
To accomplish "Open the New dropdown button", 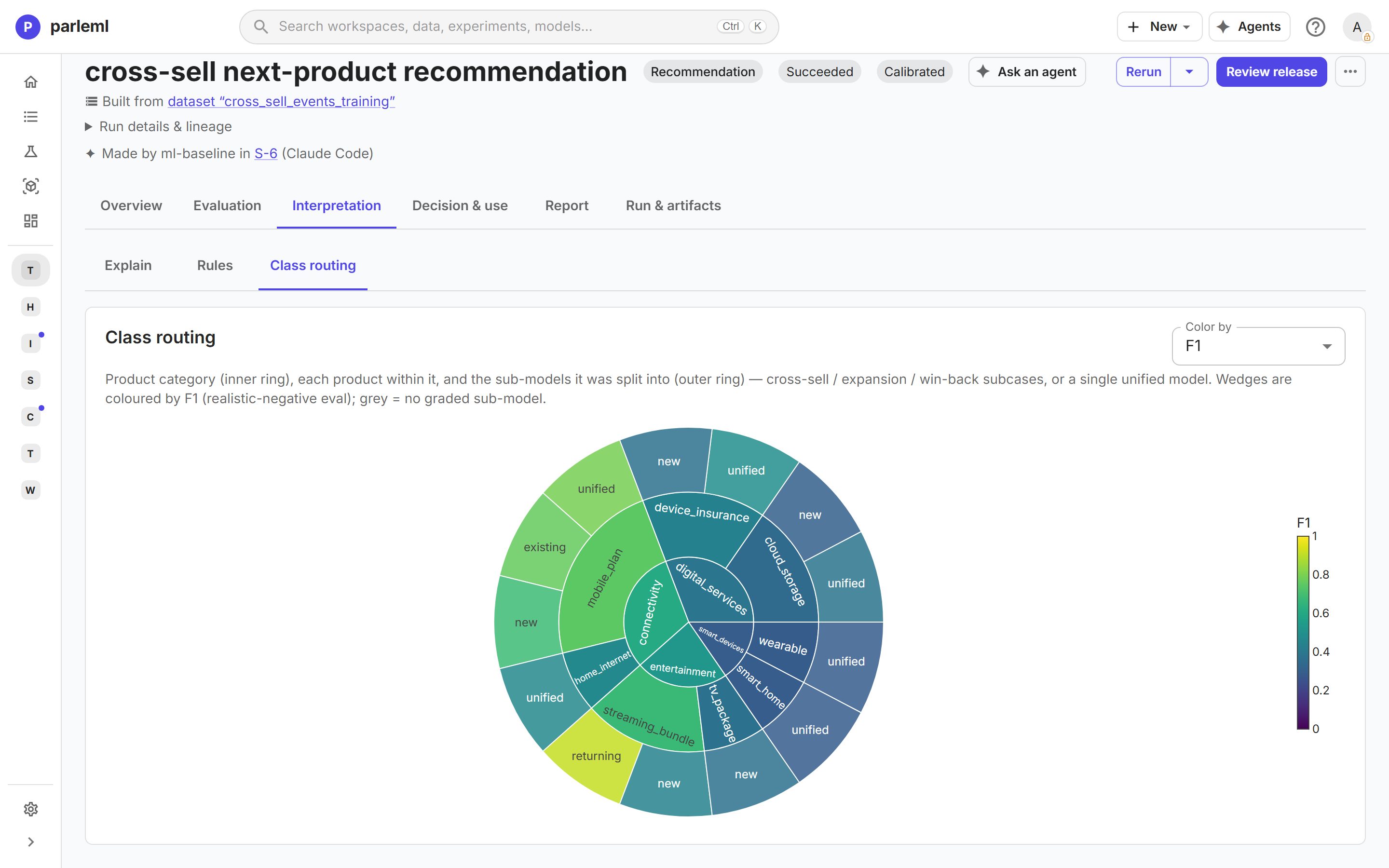I will point(1159,27).
